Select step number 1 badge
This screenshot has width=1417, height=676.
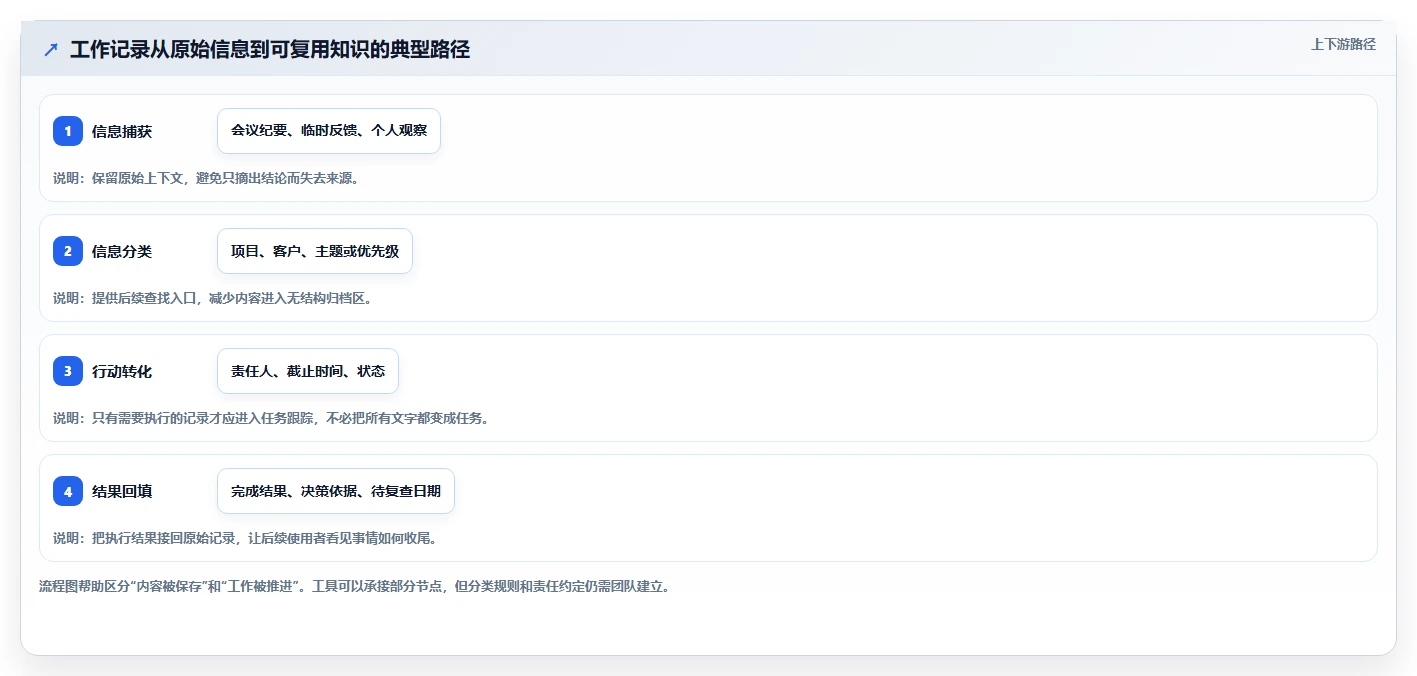68,131
